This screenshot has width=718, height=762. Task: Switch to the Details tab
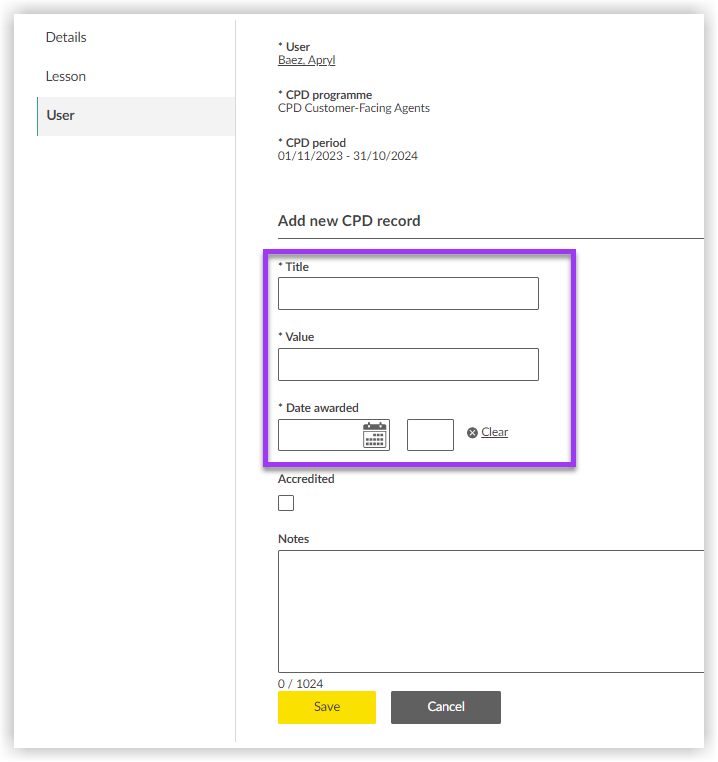(x=66, y=38)
